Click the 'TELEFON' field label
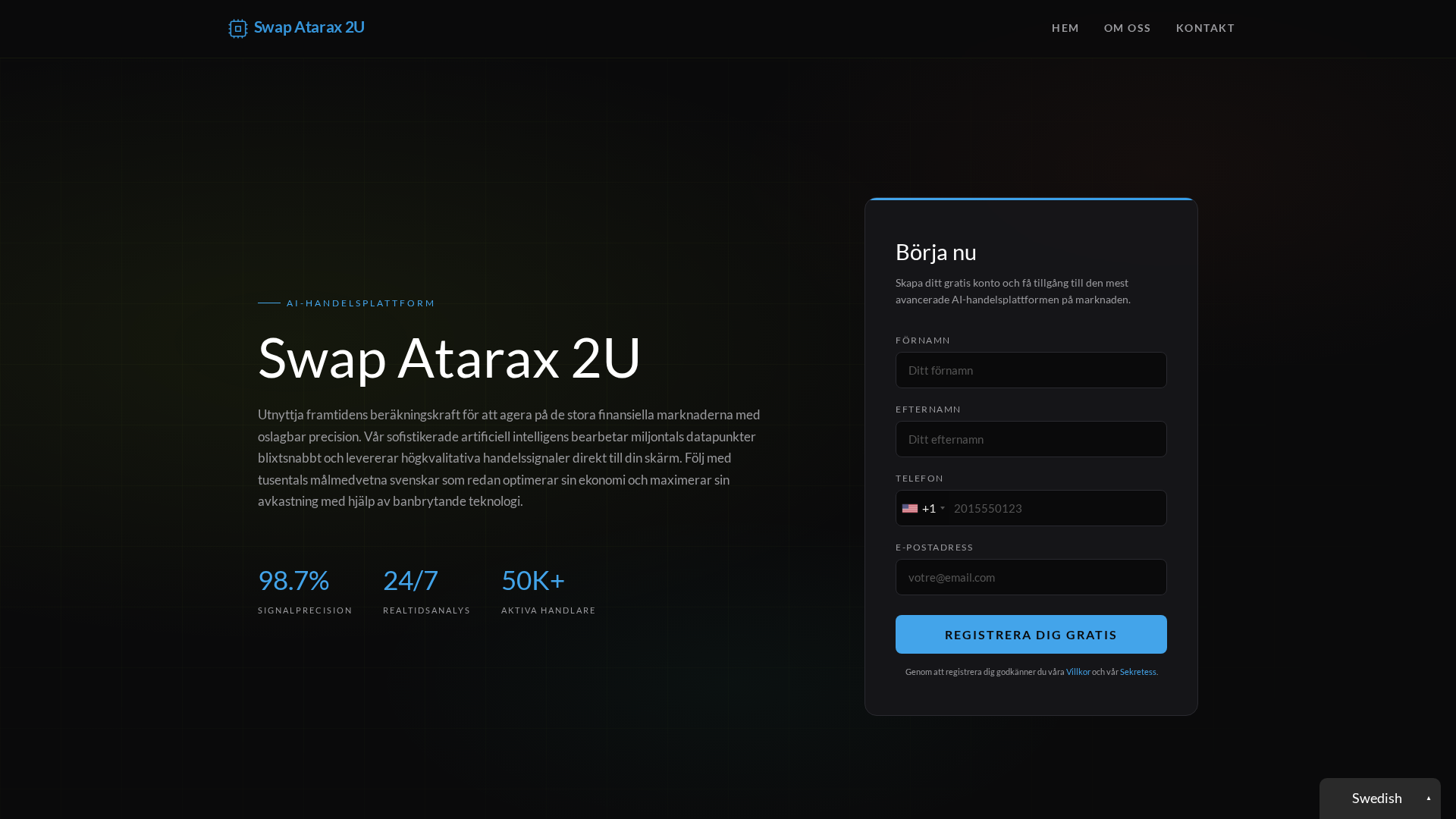Viewport: 1456px width, 819px height. click(x=920, y=479)
